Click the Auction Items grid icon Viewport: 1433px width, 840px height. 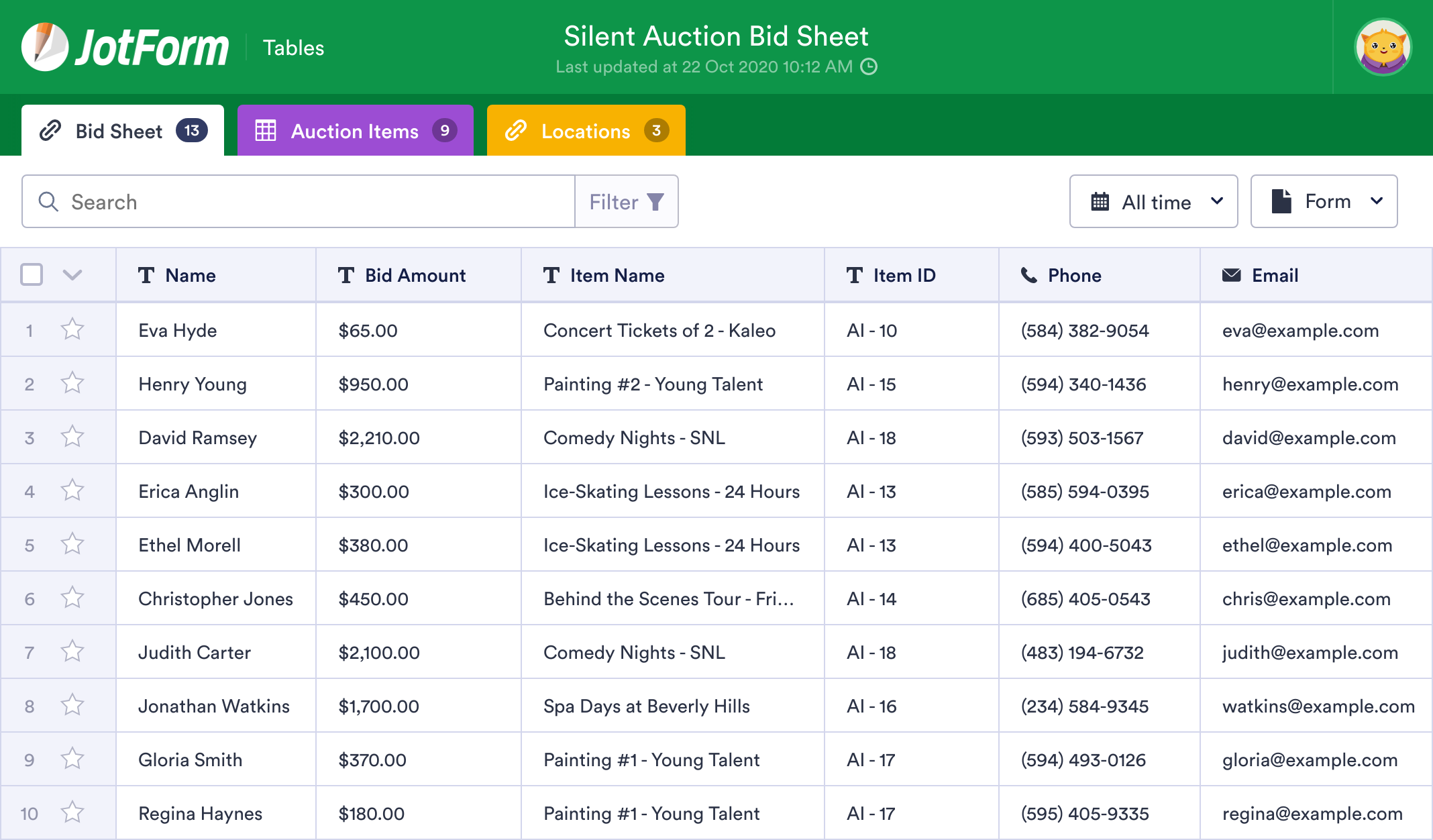point(264,131)
